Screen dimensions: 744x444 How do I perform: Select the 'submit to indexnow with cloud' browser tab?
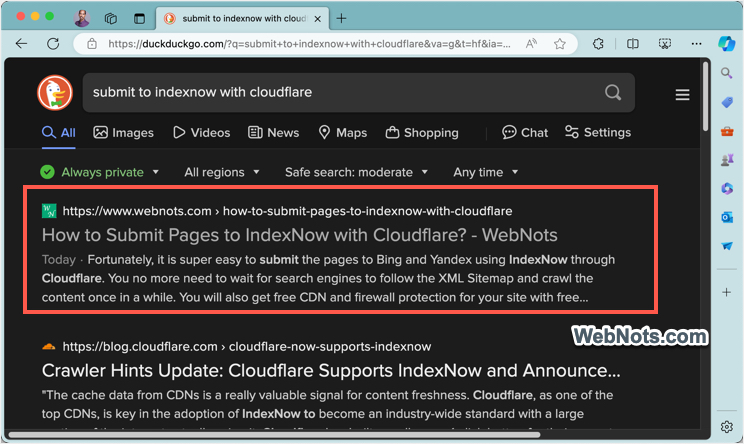242,19
